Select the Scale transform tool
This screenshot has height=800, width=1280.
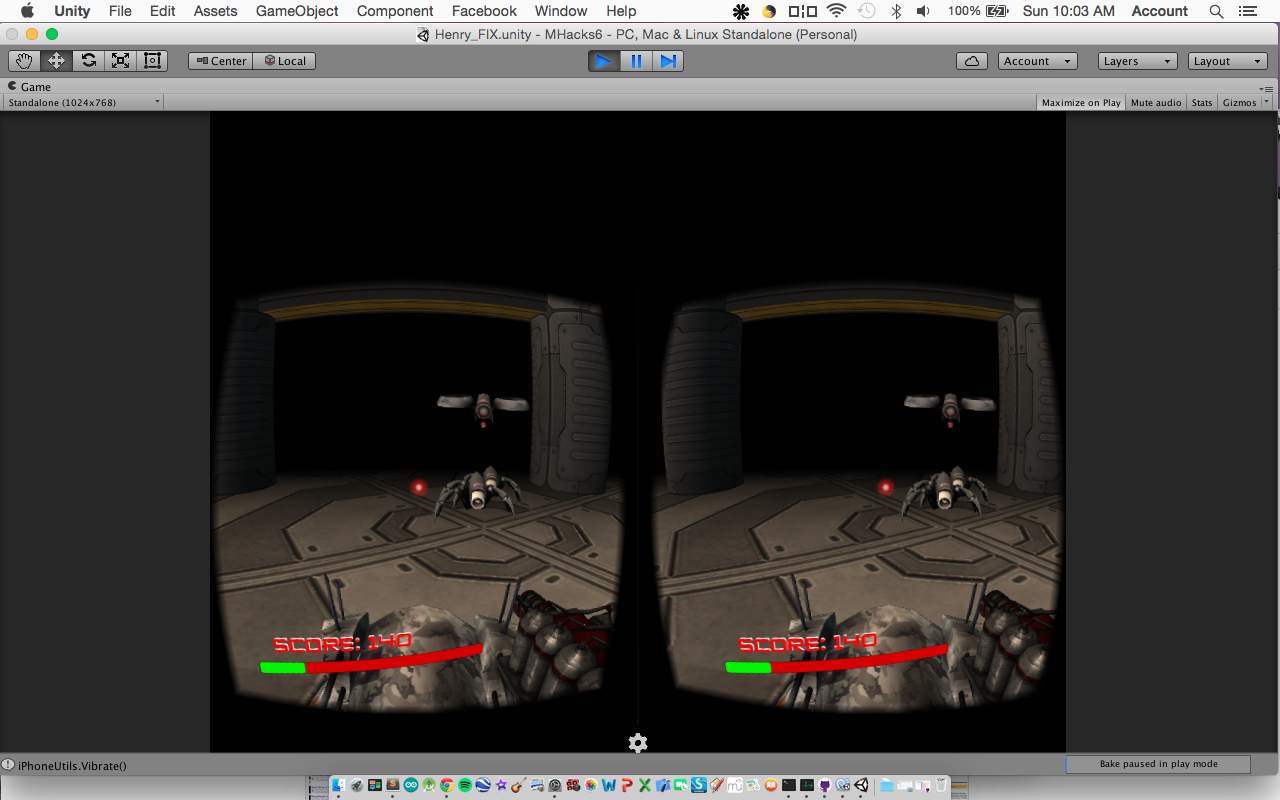click(x=120, y=61)
